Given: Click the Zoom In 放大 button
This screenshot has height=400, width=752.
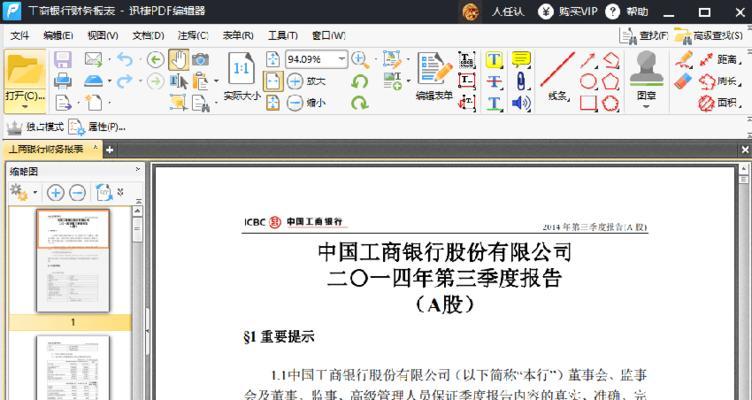Looking at the screenshot, I should coord(306,81).
